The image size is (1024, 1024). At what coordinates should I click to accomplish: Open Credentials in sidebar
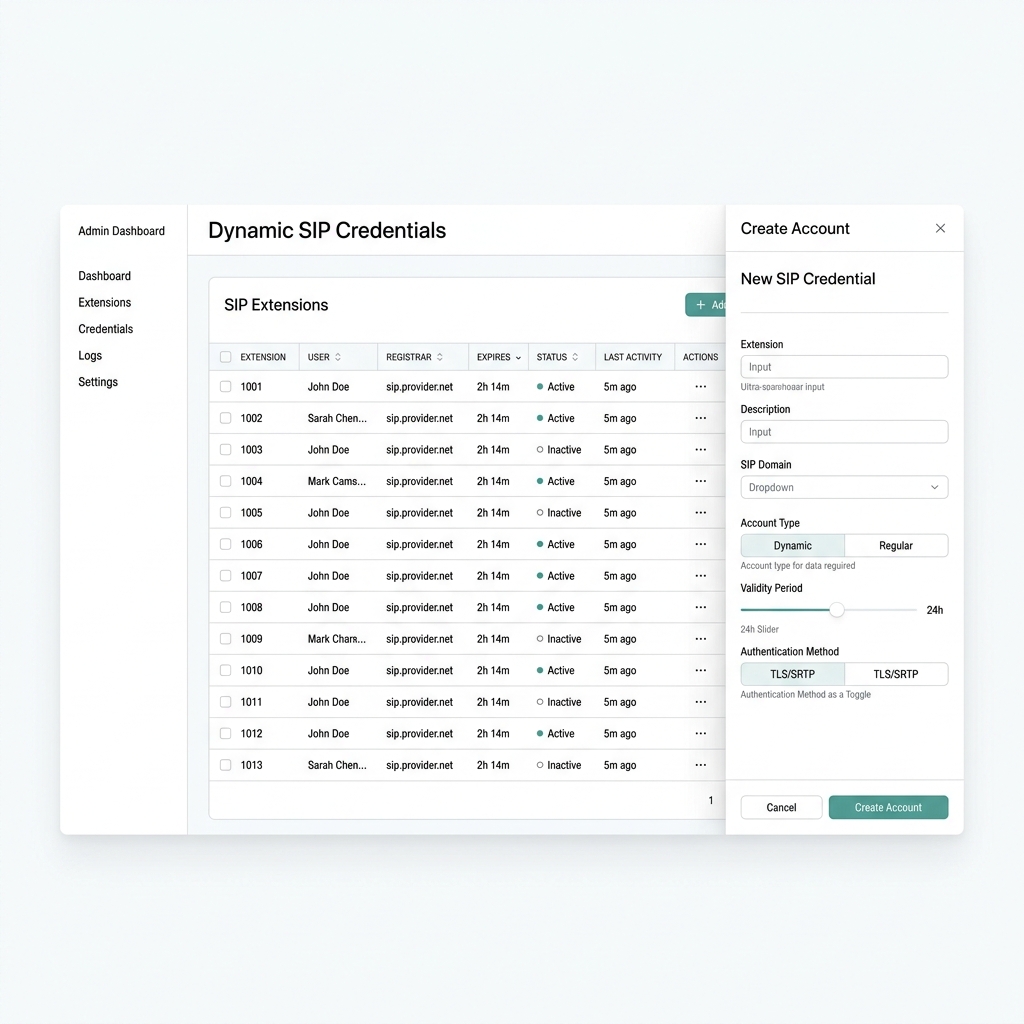coord(105,328)
